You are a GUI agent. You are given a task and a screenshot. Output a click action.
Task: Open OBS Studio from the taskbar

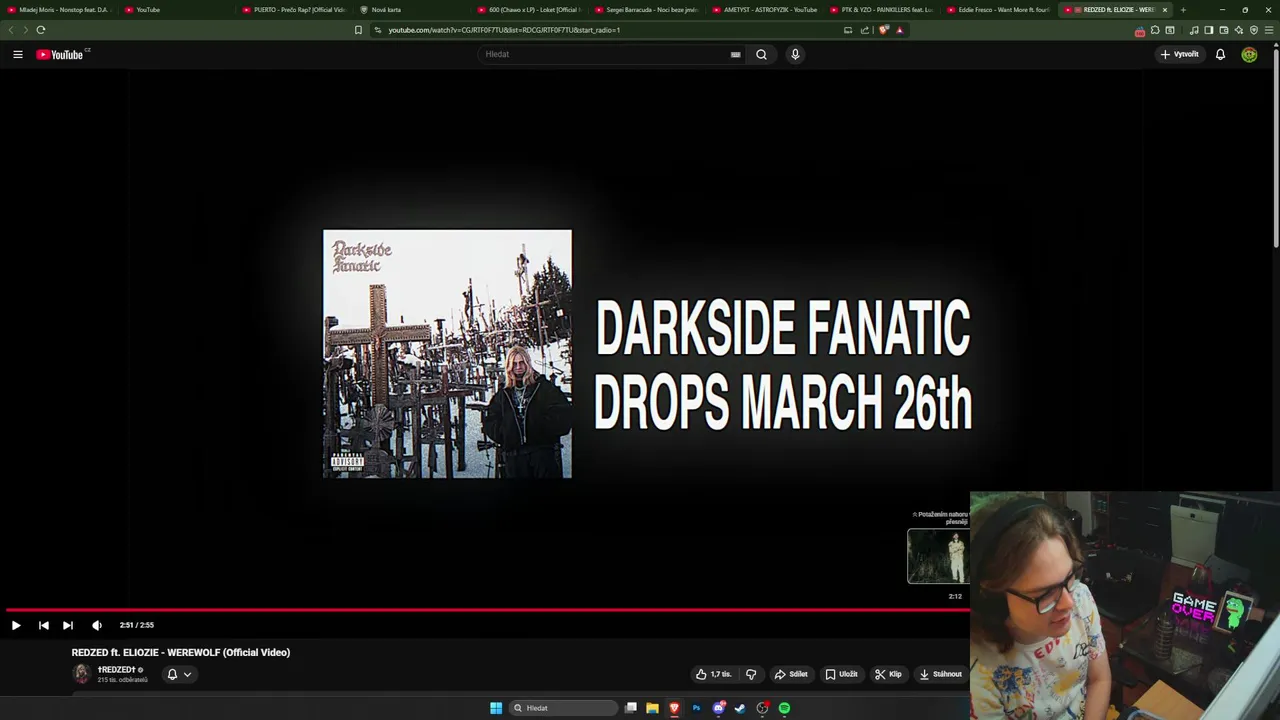click(762, 708)
